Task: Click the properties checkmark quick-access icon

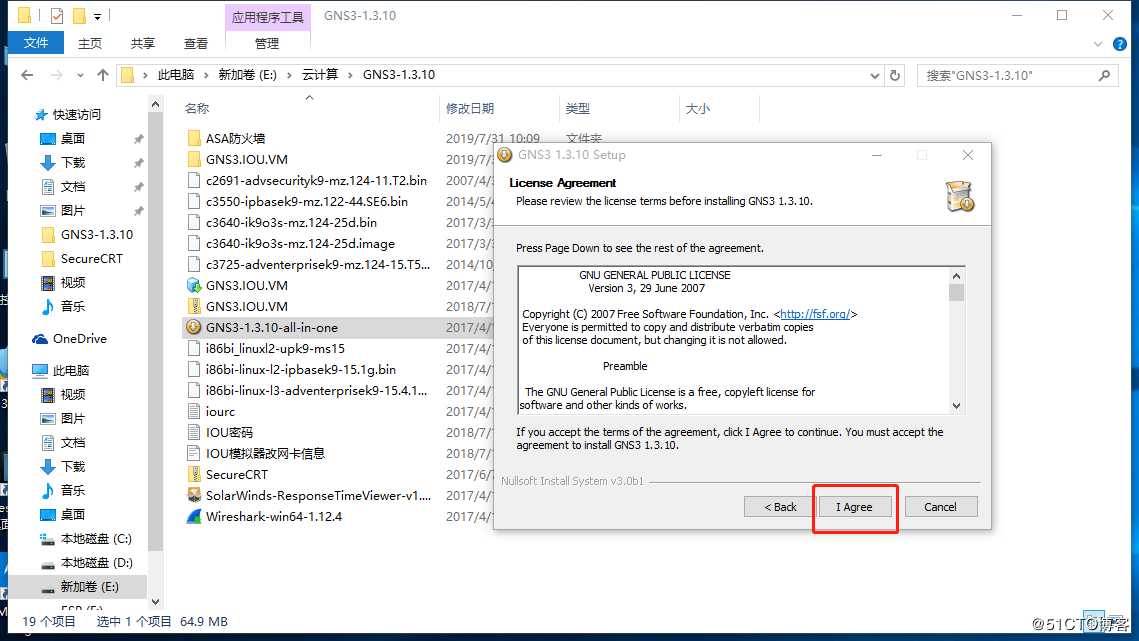Action: 57,15
